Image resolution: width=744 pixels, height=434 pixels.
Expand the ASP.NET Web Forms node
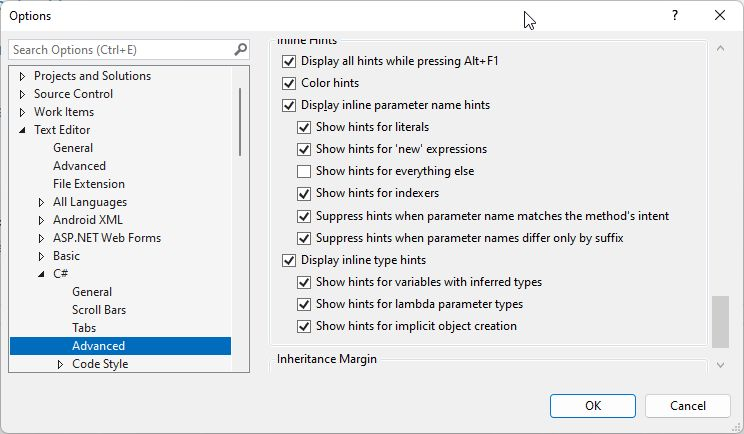point(41,239)
